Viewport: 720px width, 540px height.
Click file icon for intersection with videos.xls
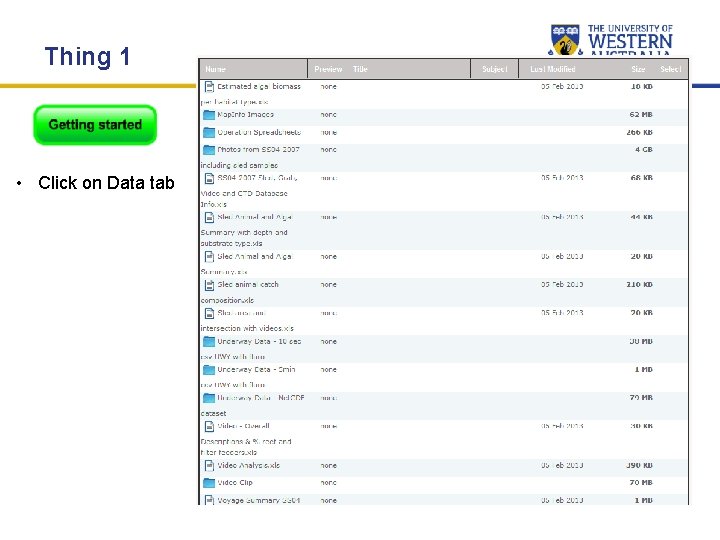(x=209, y=313)
